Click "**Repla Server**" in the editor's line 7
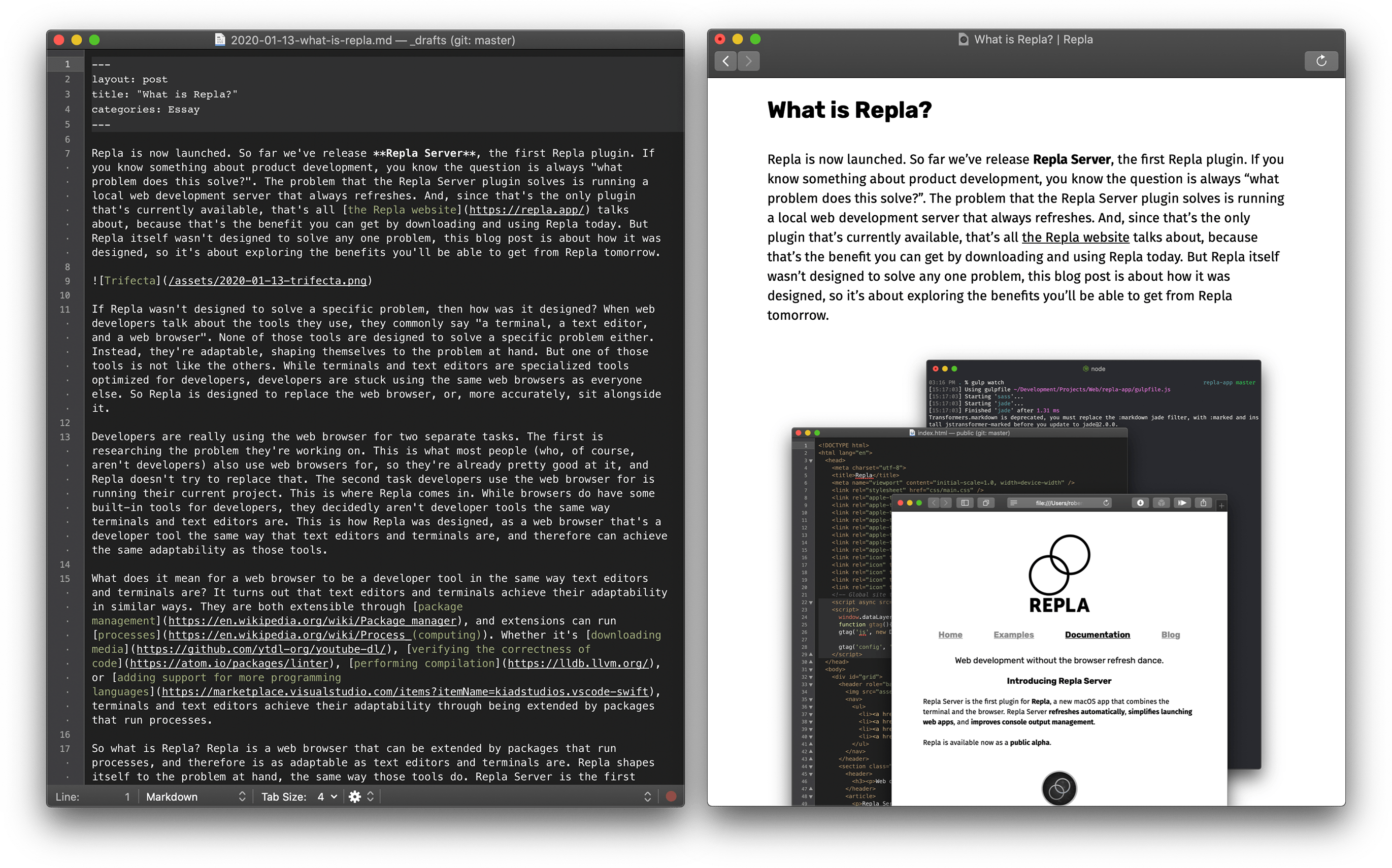Viewport: 1392px width, 868px height. (x=424, y=153)
